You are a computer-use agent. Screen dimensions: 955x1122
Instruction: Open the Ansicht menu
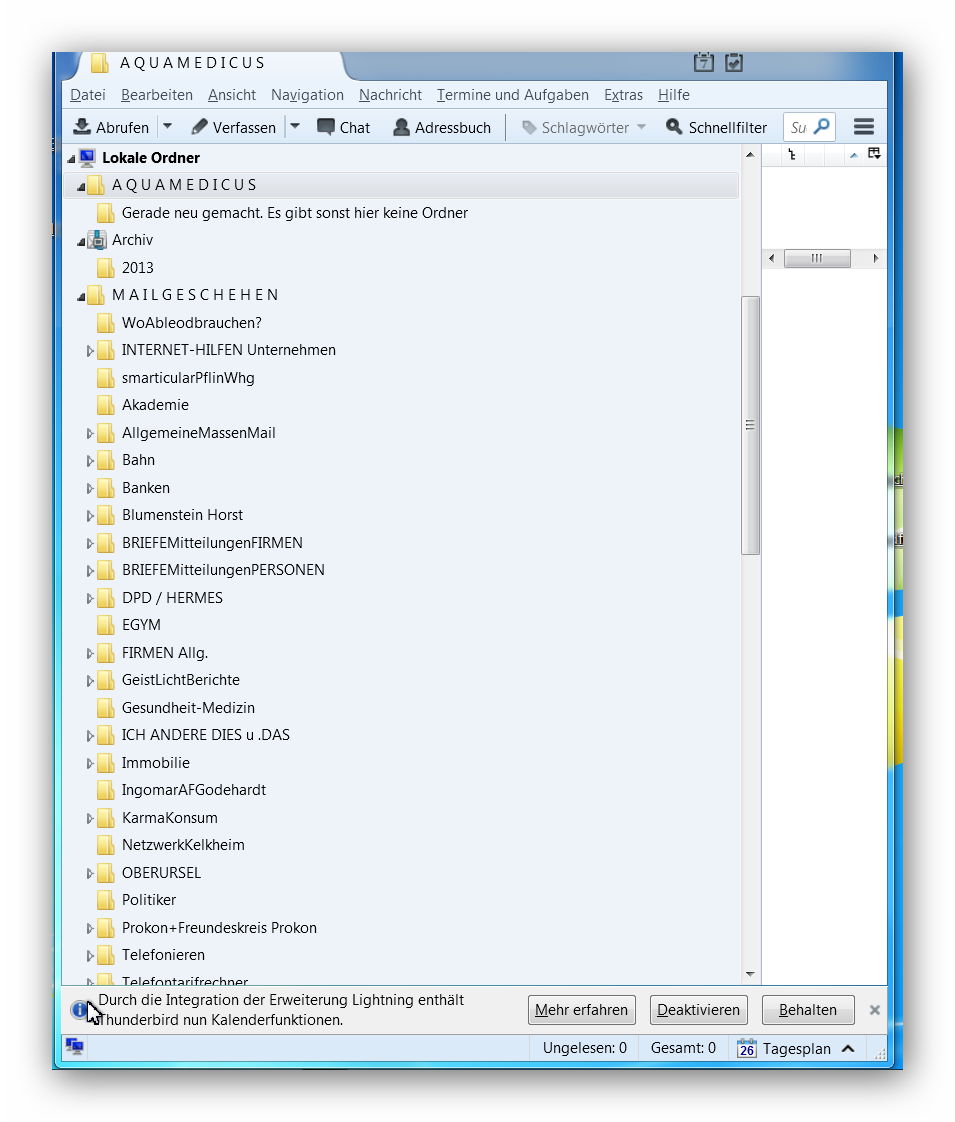(232, 94)
